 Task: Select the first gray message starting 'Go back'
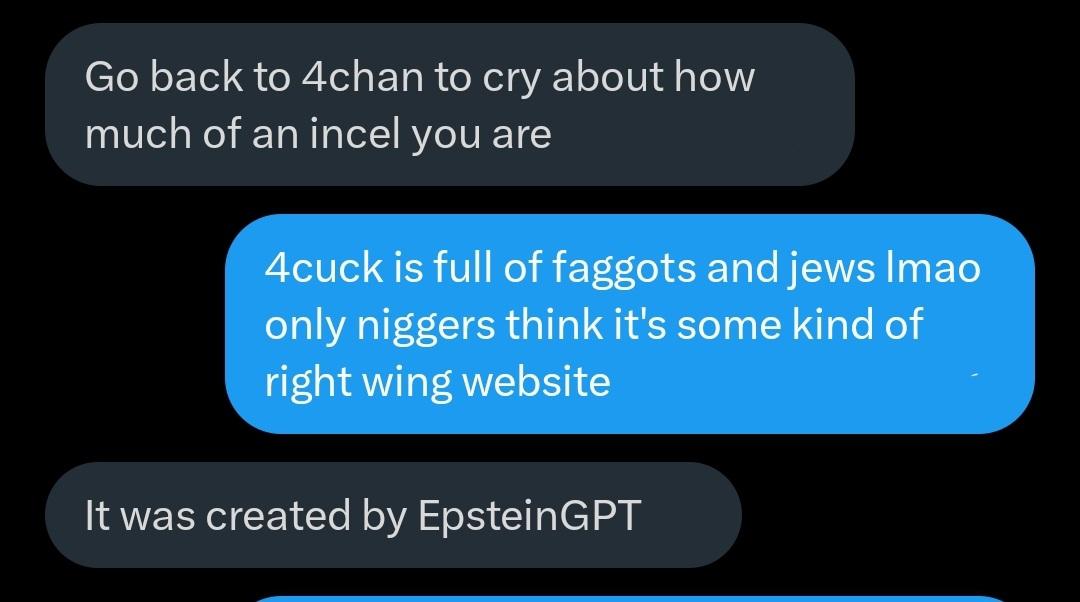[x=450, y=104]
